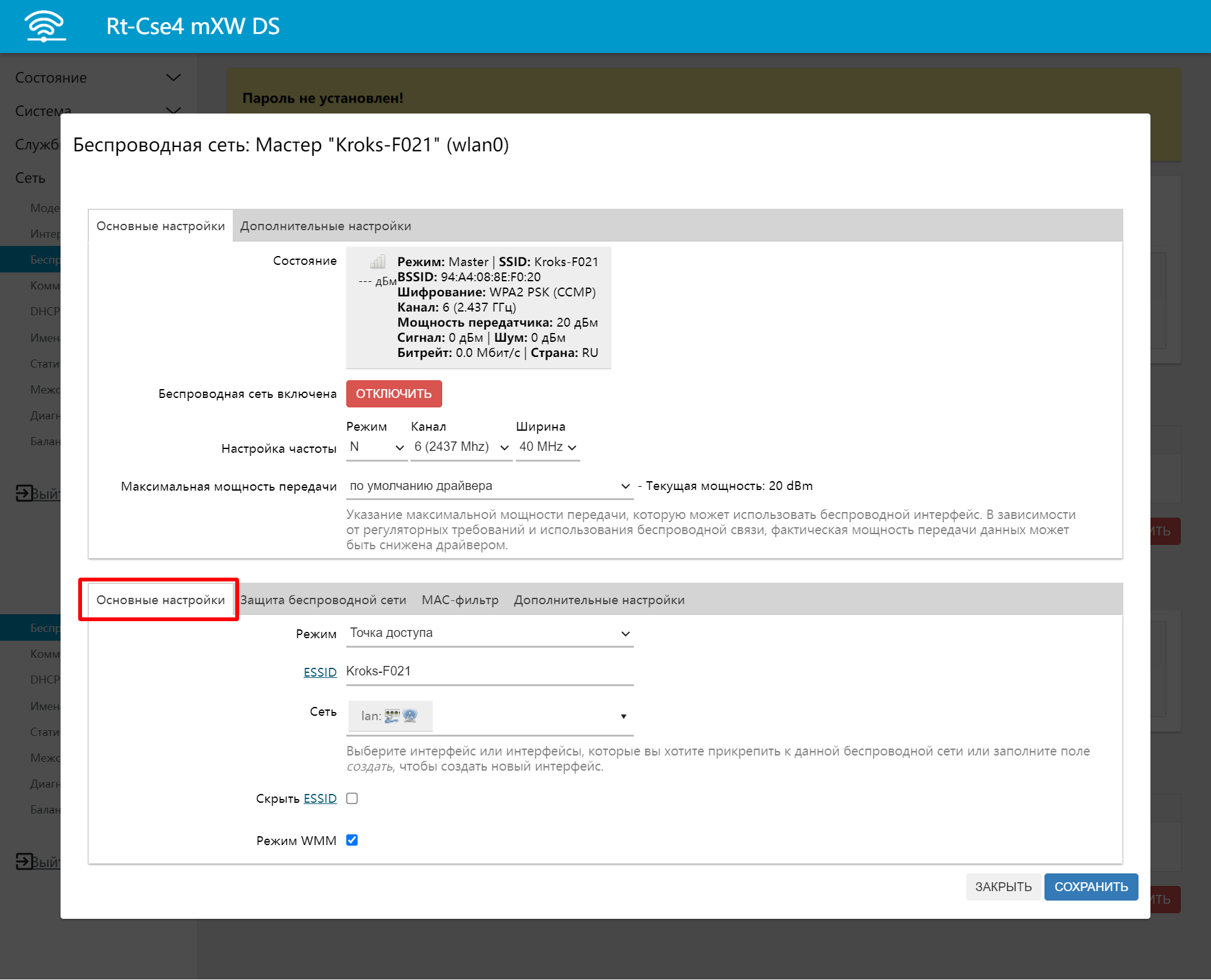This screenshot has height=980, width=1211.
Task: Click the ЗАКРЫТЬ button
Action: [x=1003, y=887]
